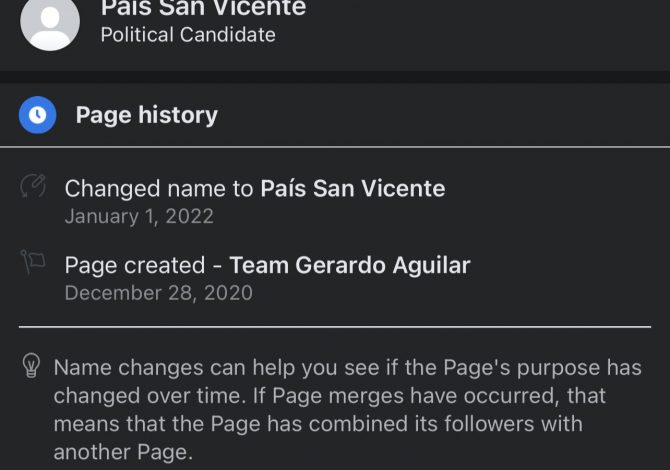670x470 pixels.
Task: Open the País San Vicente page title
Action: point(203,7)
